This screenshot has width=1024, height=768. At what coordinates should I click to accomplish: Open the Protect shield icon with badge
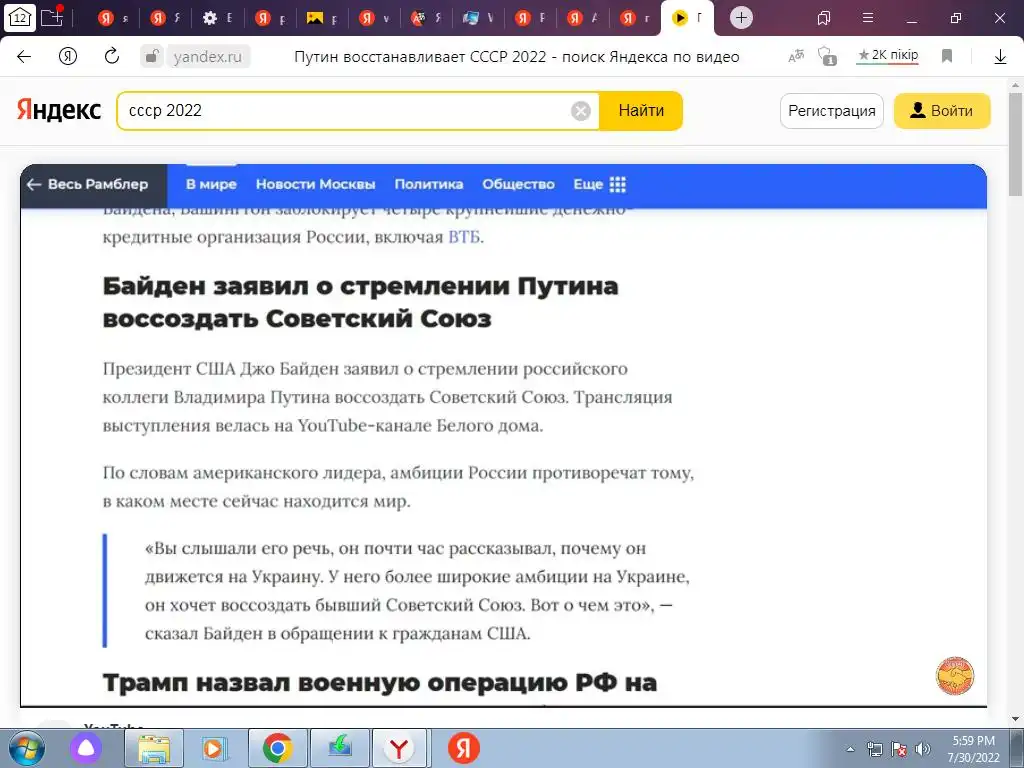point(827,56)
